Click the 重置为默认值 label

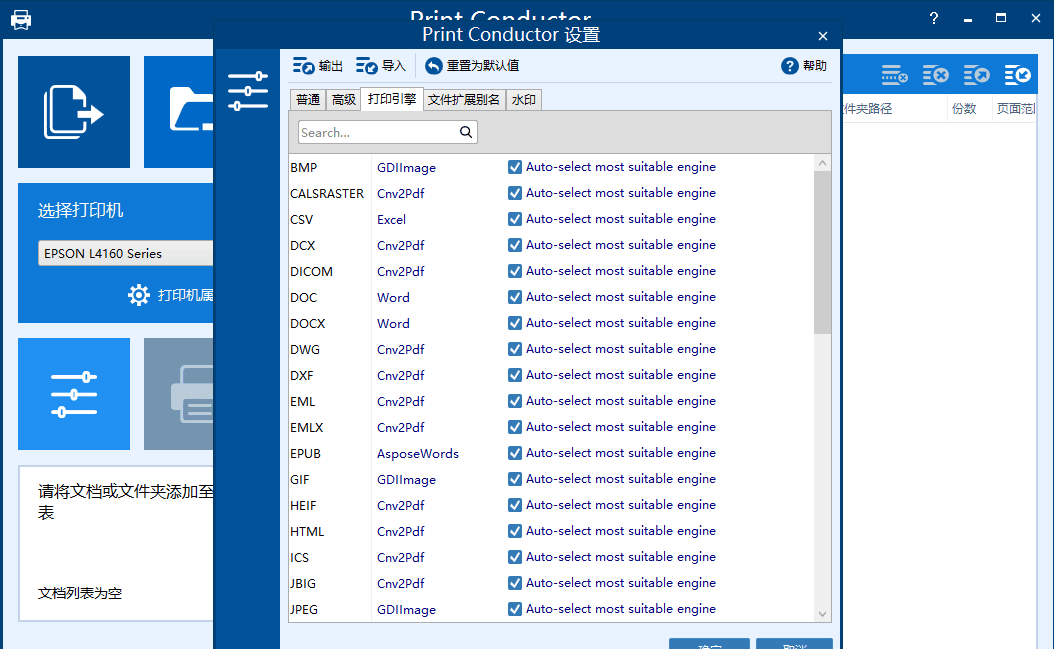[x=483, y=66]
